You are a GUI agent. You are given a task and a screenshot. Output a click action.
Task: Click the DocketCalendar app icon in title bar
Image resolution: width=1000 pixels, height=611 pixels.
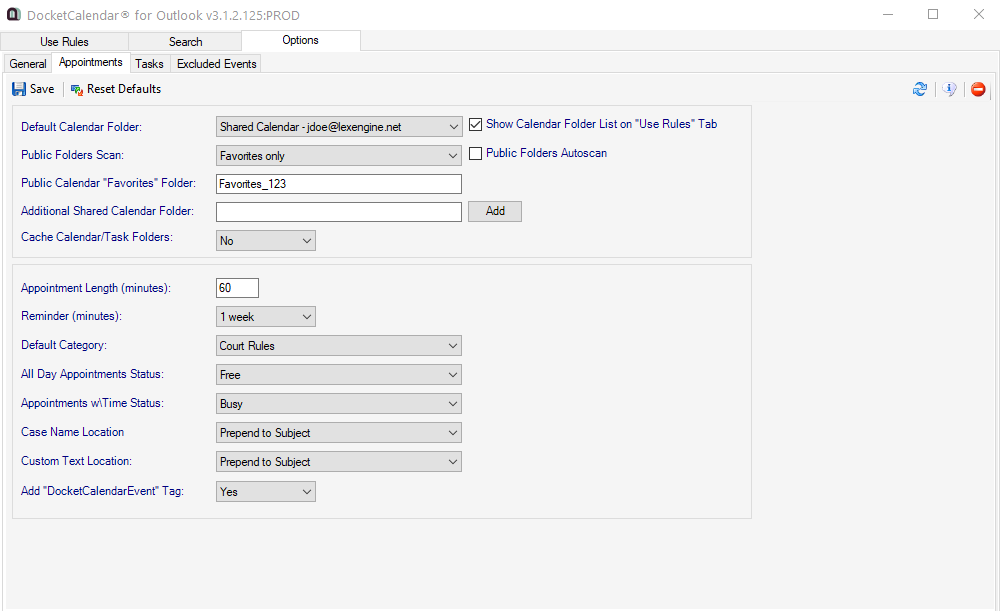[x=13, y=14]
